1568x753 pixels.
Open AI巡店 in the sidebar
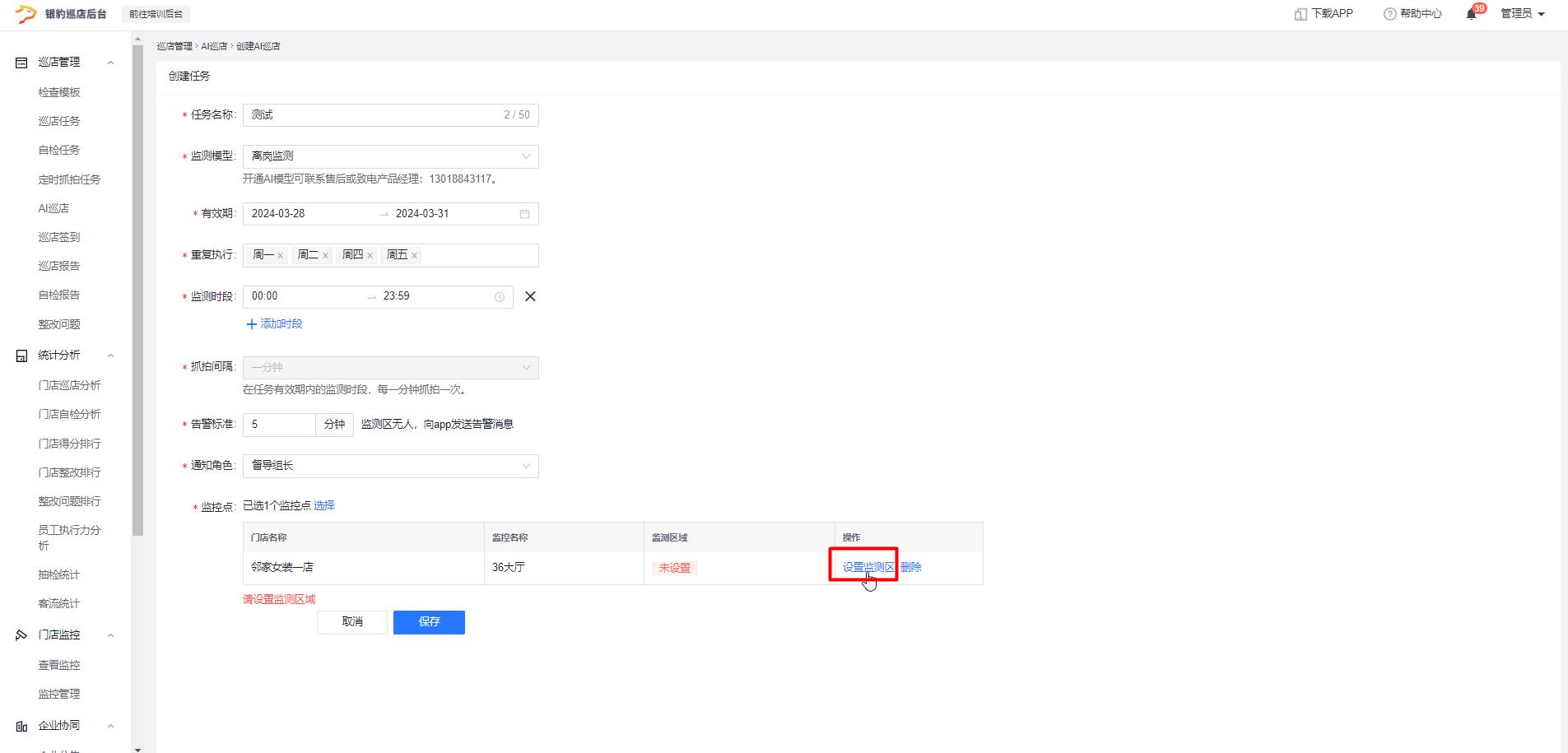click(x=54, y=208)
